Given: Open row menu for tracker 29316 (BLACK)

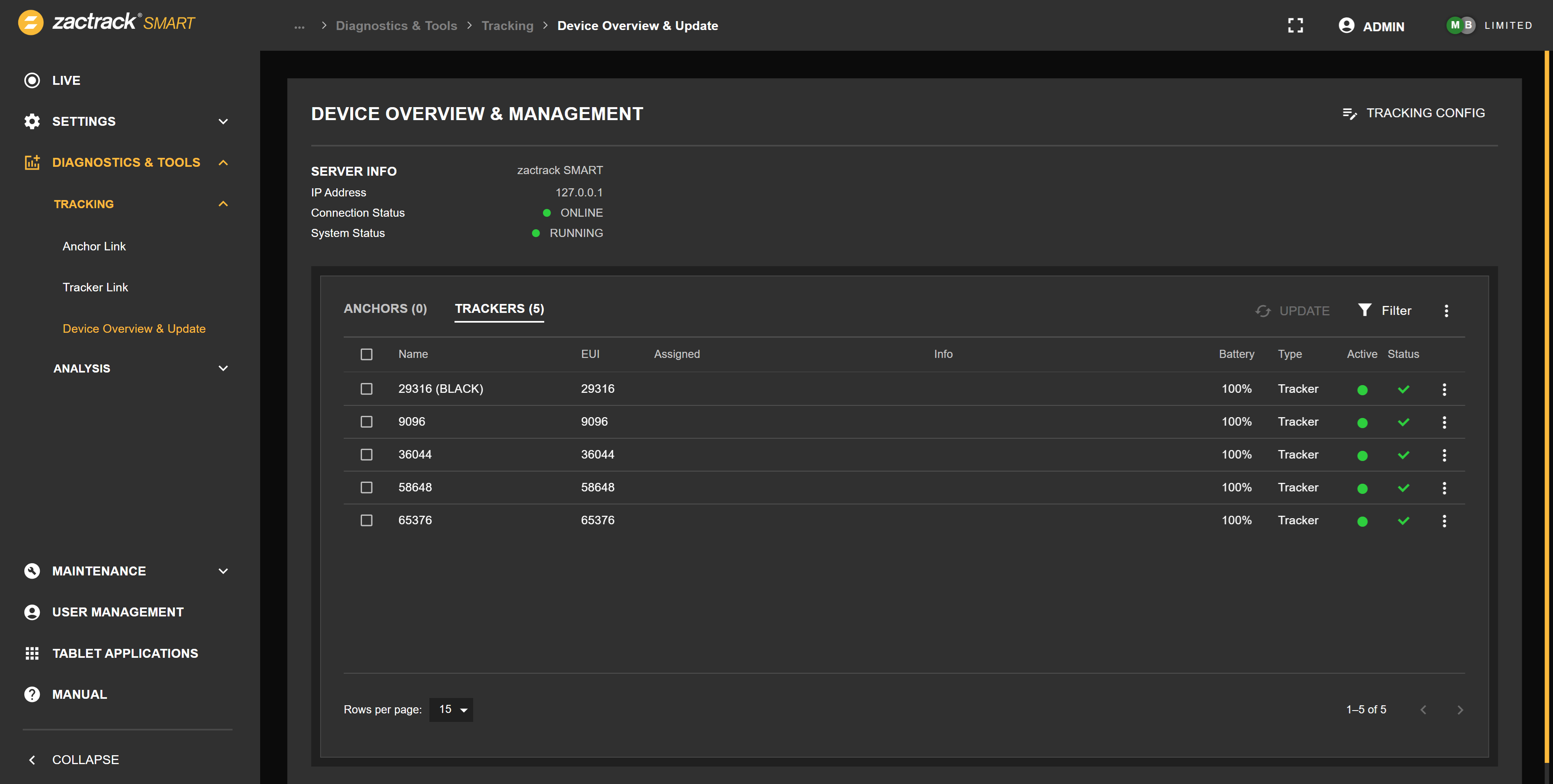Looking at the screenshot, I should click(1445, 389).
